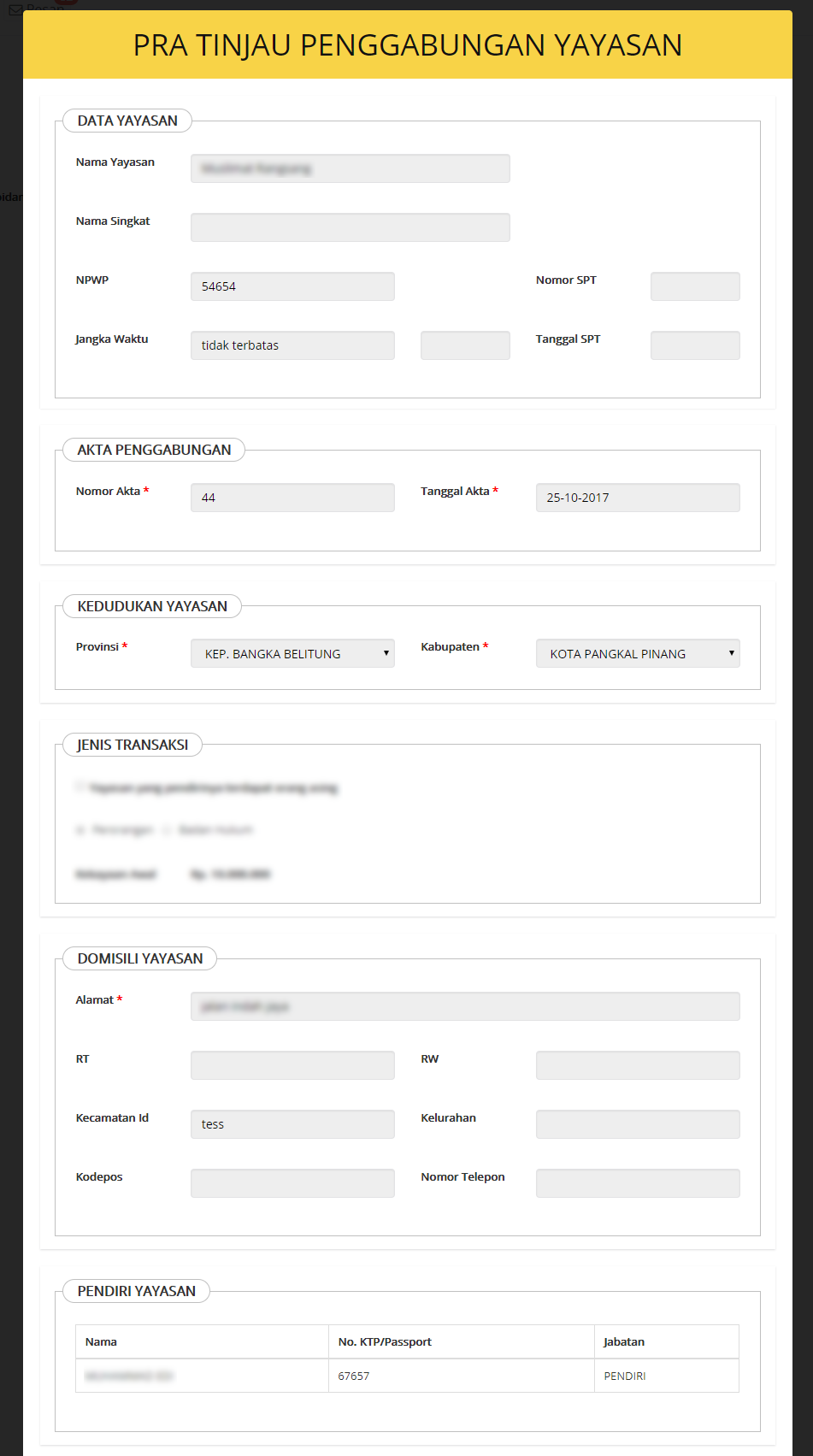Screen dimensions: 813x1456
Task: Click the Tanggal Akta date field
Action: click(x=638, y=498)
